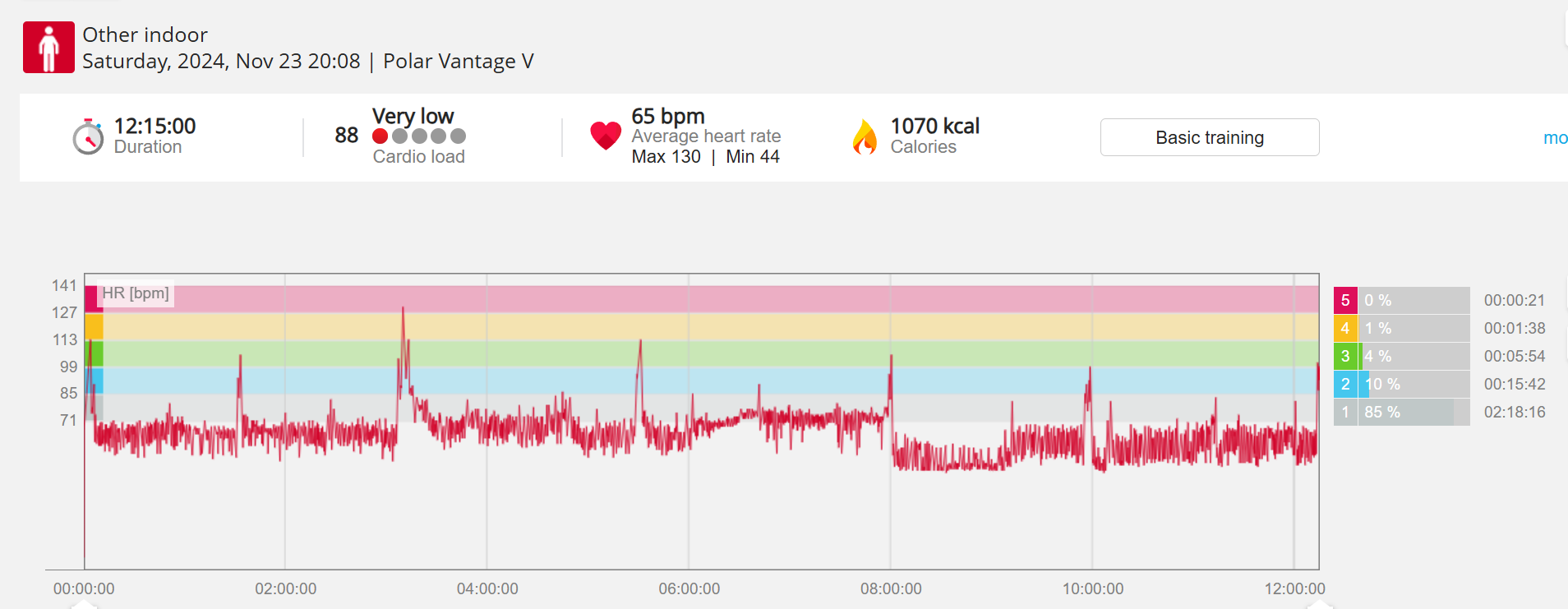
Task: Open the partially visible 'mo' link
Action: click(x=1555, y=138)
